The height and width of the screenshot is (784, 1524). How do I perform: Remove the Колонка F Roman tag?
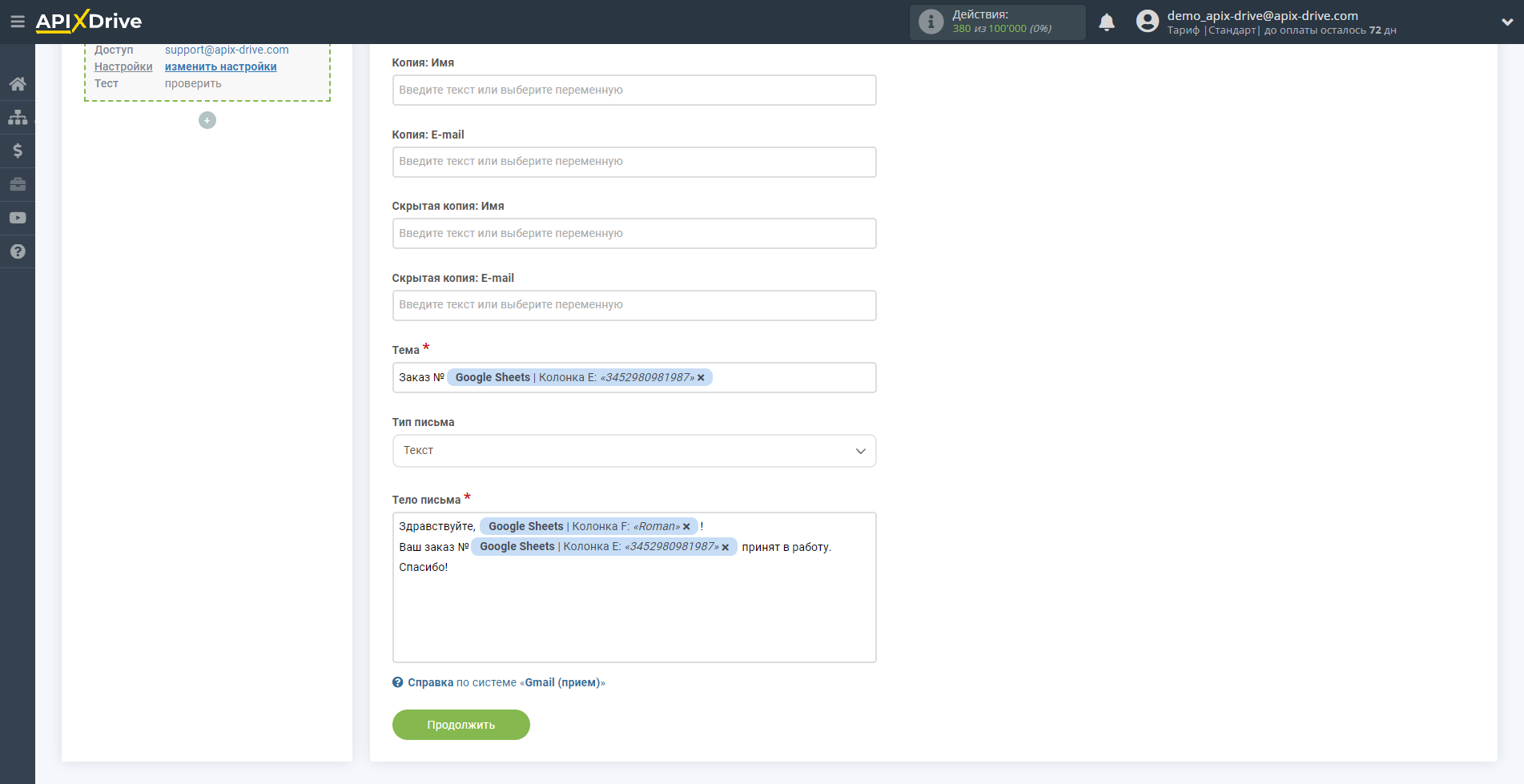pyautogui.click(x=686, y=527)
